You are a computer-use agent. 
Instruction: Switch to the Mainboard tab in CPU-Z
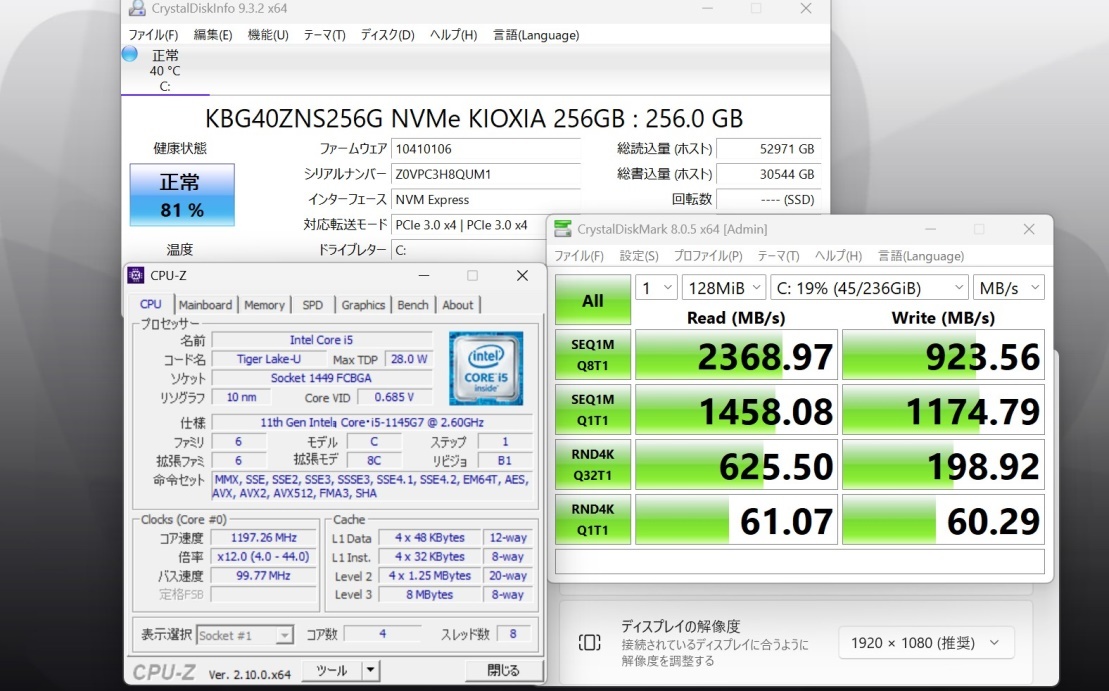(x=205, y=305)
